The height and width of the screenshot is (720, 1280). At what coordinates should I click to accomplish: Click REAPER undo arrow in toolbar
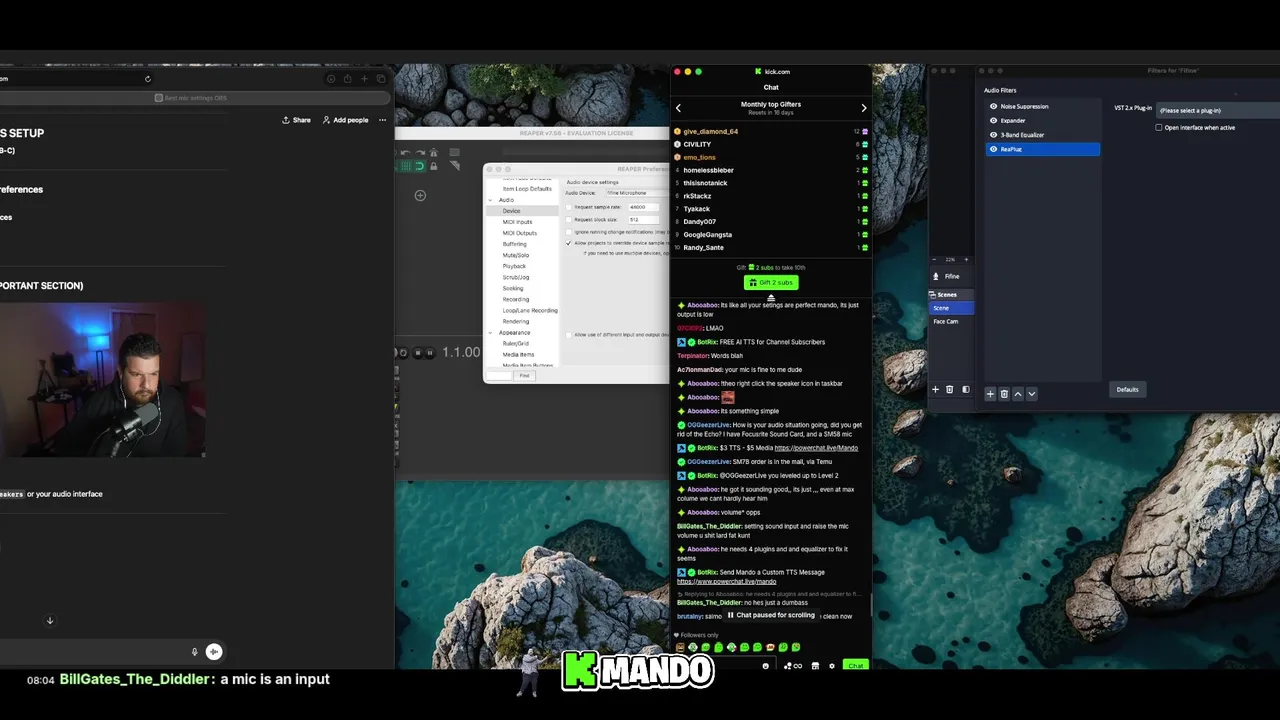[405, 153]
